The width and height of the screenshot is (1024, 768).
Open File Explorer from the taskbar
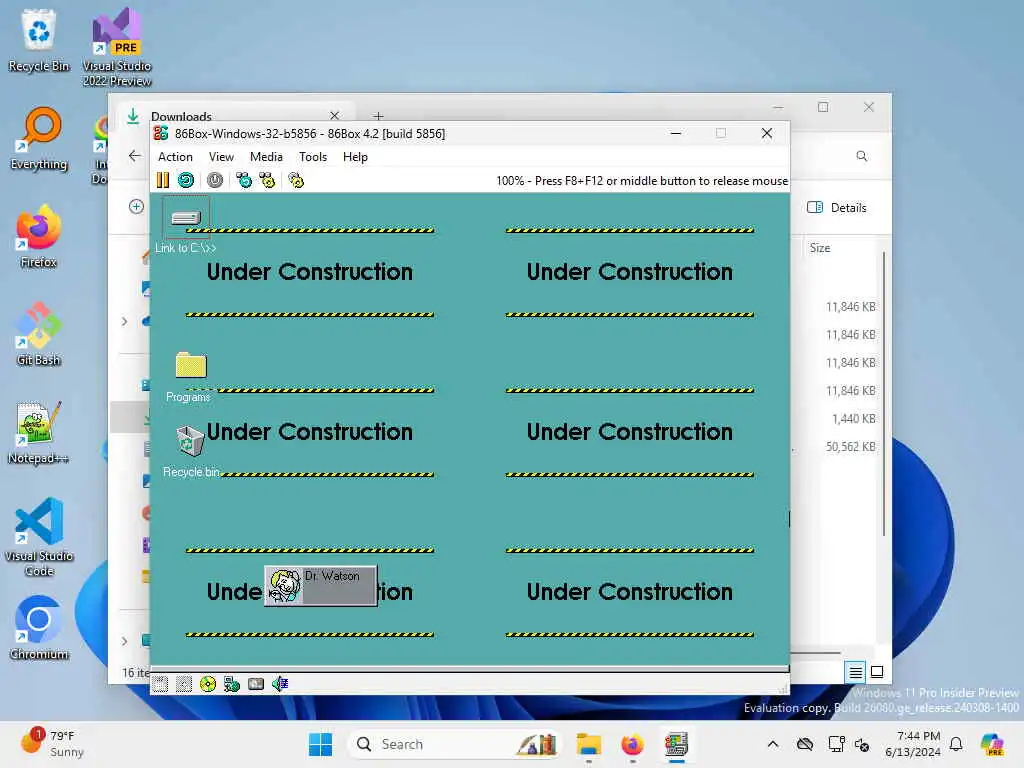pyautogui.click(x=588, y=744)
